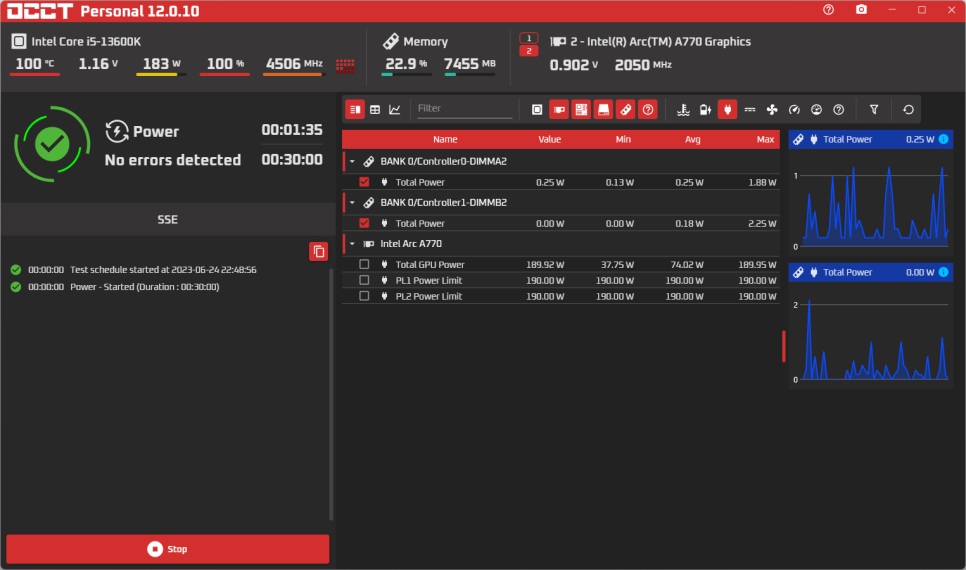Viewport: 966px width, 570px height.
Task: Click the Memory 22.9 % usage reading
Action: pyautogui.click(x=406, y=64)
